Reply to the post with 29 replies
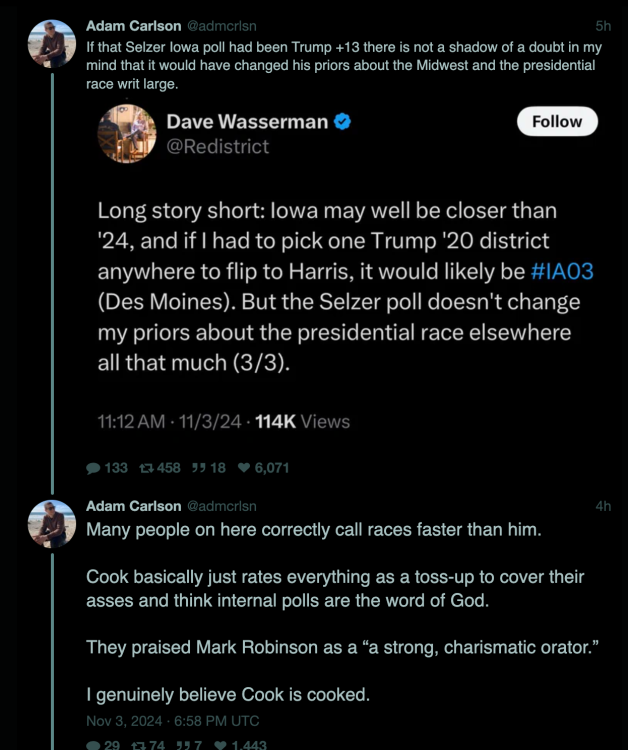The height and width of the screenshot is (750, 628). (x=93, y=744)
